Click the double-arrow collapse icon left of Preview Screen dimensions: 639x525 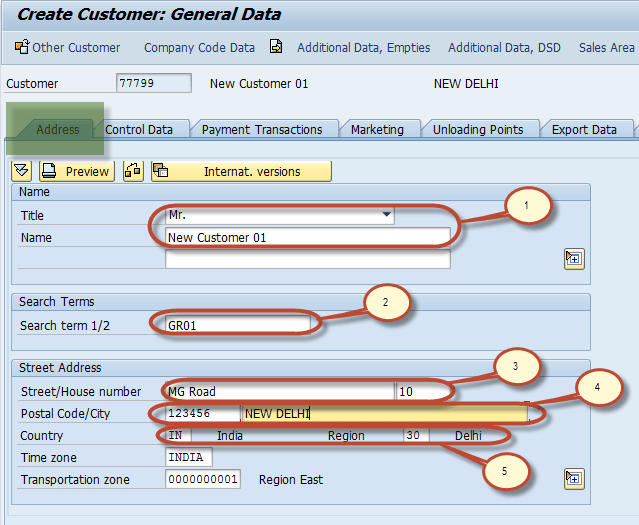pos(22,171)
